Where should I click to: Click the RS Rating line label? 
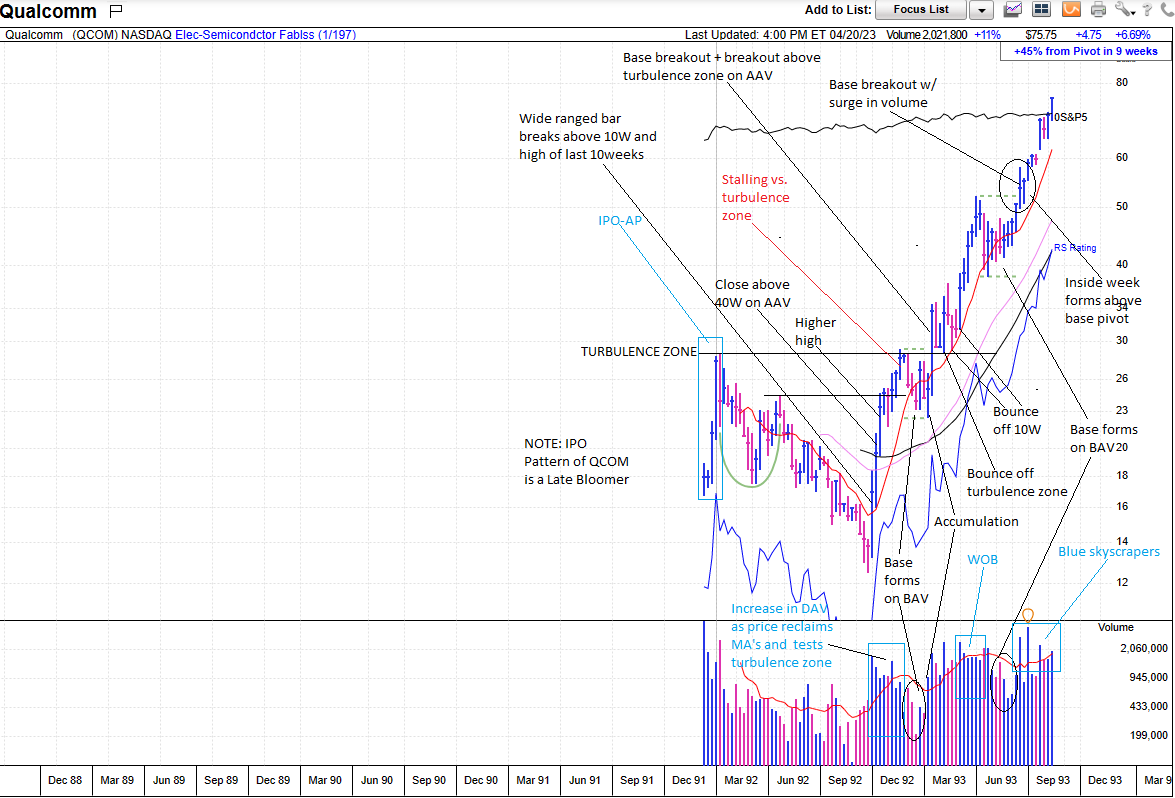(1075, 248)
